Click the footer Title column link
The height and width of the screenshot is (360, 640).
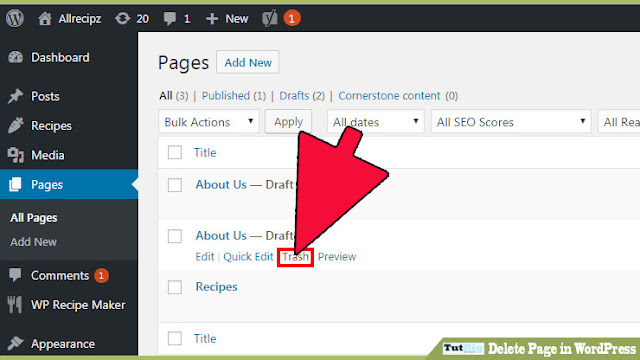coord(205,338)
